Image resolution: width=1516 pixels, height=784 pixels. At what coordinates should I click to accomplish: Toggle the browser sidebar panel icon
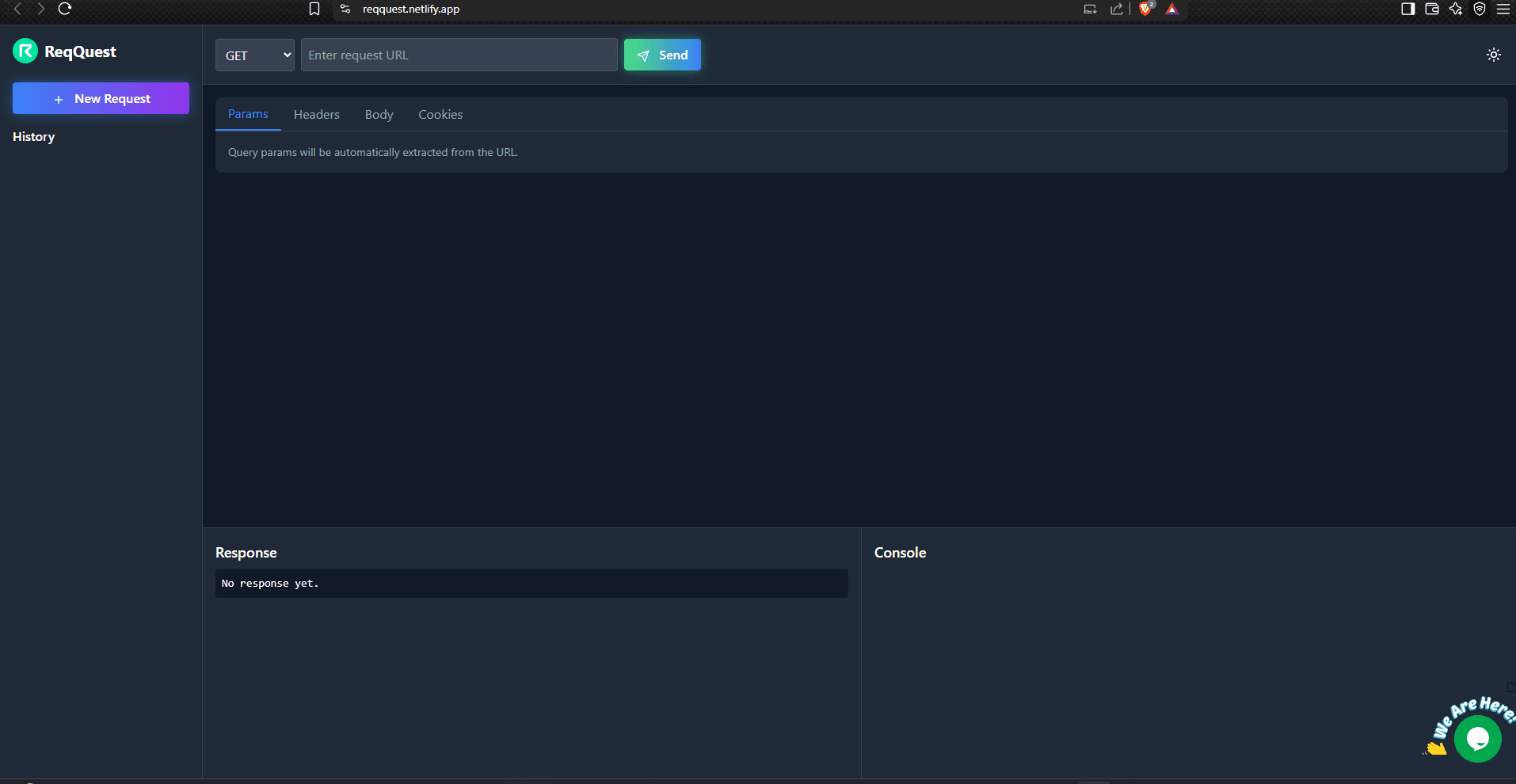(1407, 9)
